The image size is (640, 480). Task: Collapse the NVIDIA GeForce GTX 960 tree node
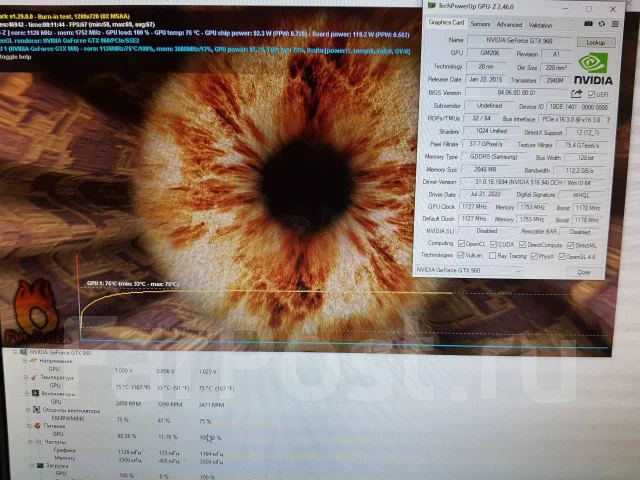[x=16, y=352]
